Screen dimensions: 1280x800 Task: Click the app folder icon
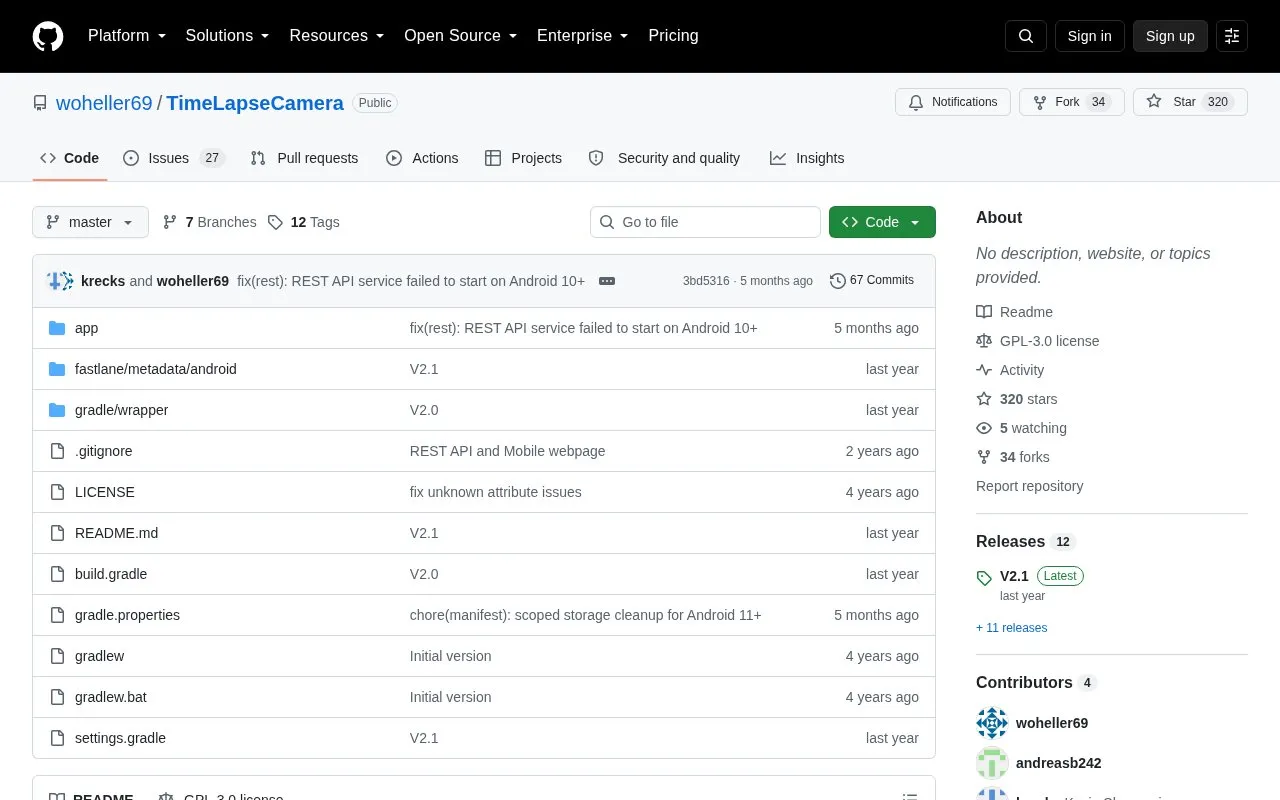click(x=57, y=328)
